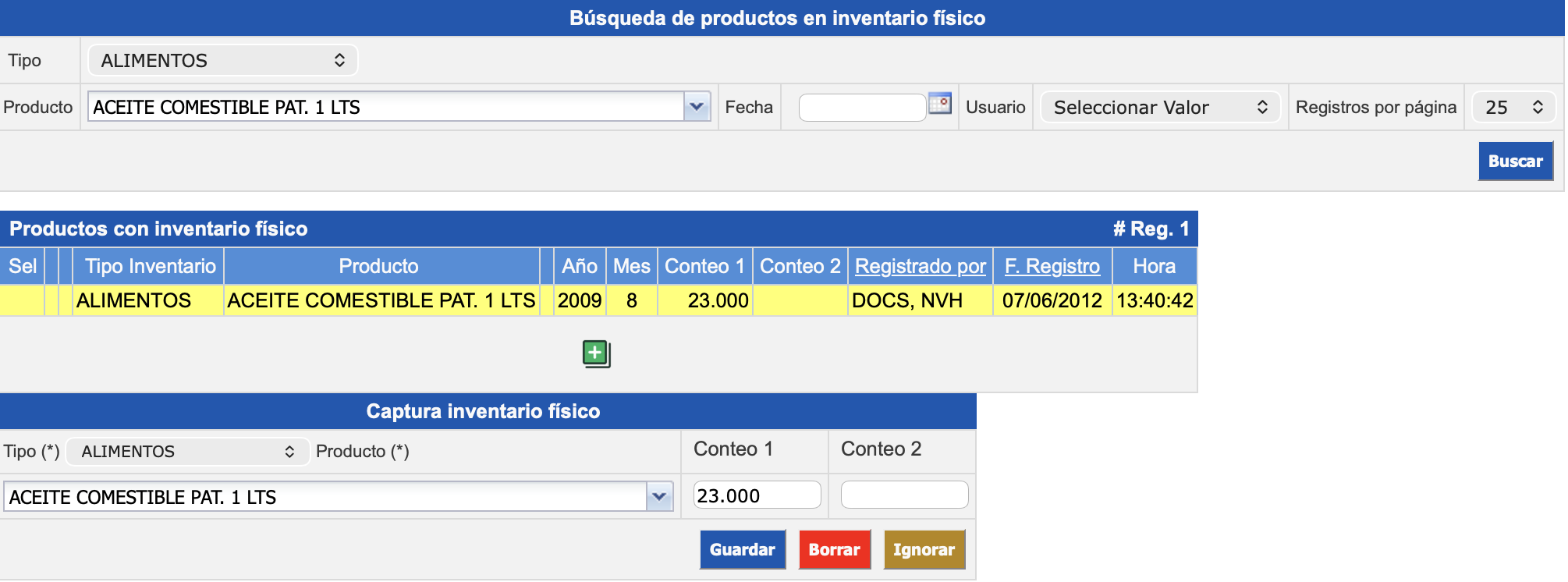Screen dimensions: 1568x582
Task: Change the Registros por página dropdown
Action: 1513,108
